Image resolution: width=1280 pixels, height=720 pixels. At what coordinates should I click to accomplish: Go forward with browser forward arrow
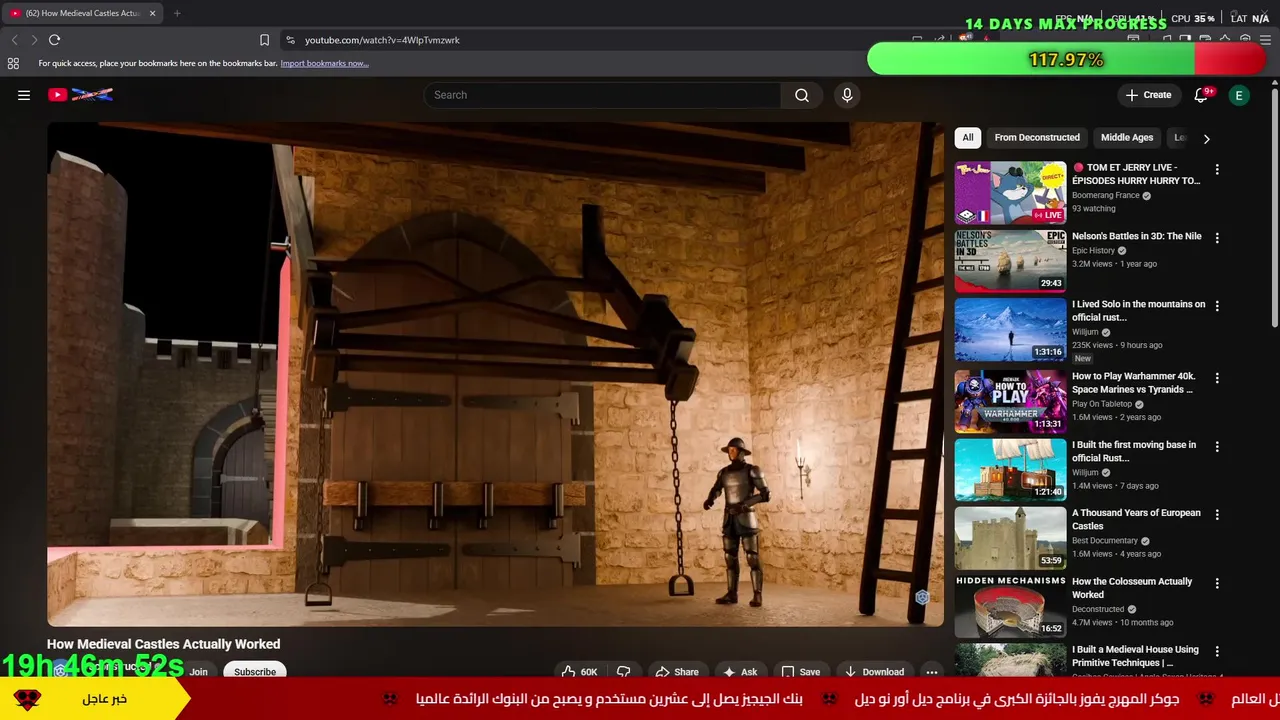coord(34,40)
